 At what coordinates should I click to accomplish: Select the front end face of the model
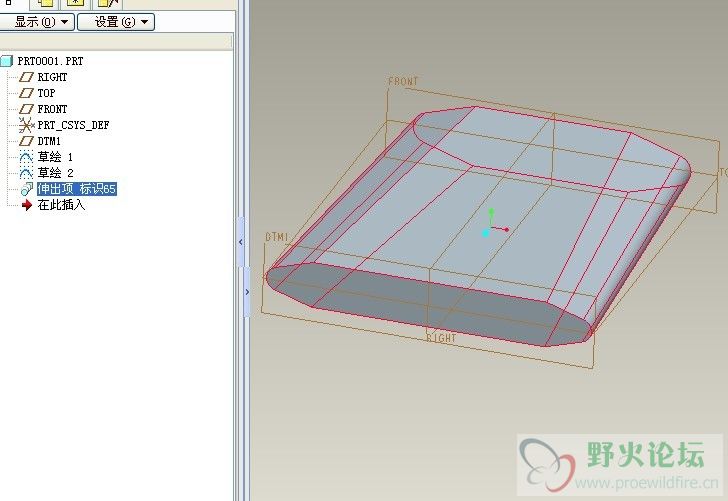[427, 306]
